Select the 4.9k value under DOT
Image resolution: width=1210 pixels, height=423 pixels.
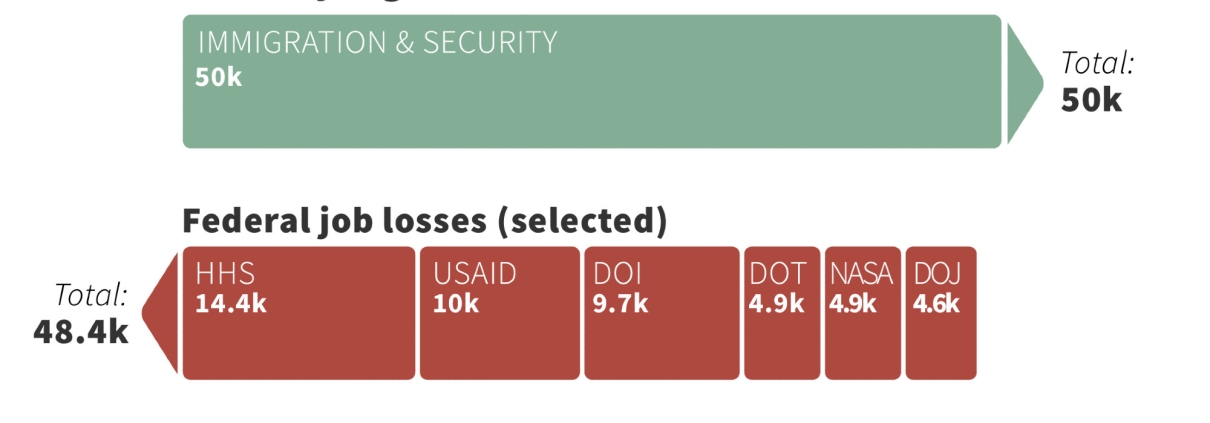click(x=777, y=304)
